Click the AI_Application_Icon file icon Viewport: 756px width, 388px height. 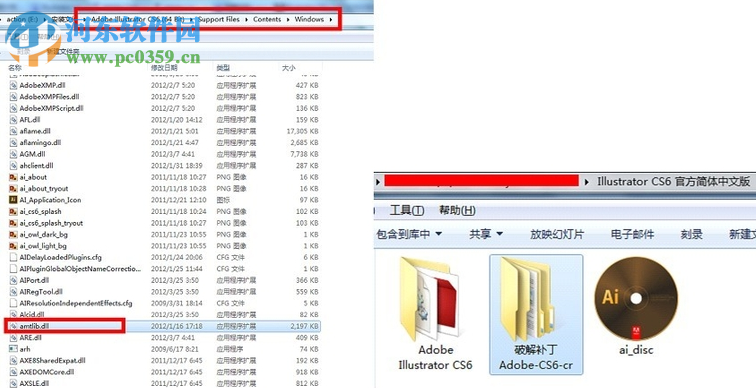[x=13, y=200]
